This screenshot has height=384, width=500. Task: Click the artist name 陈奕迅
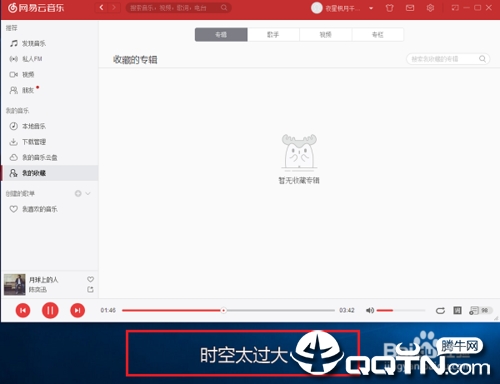(x=38, y=290)
